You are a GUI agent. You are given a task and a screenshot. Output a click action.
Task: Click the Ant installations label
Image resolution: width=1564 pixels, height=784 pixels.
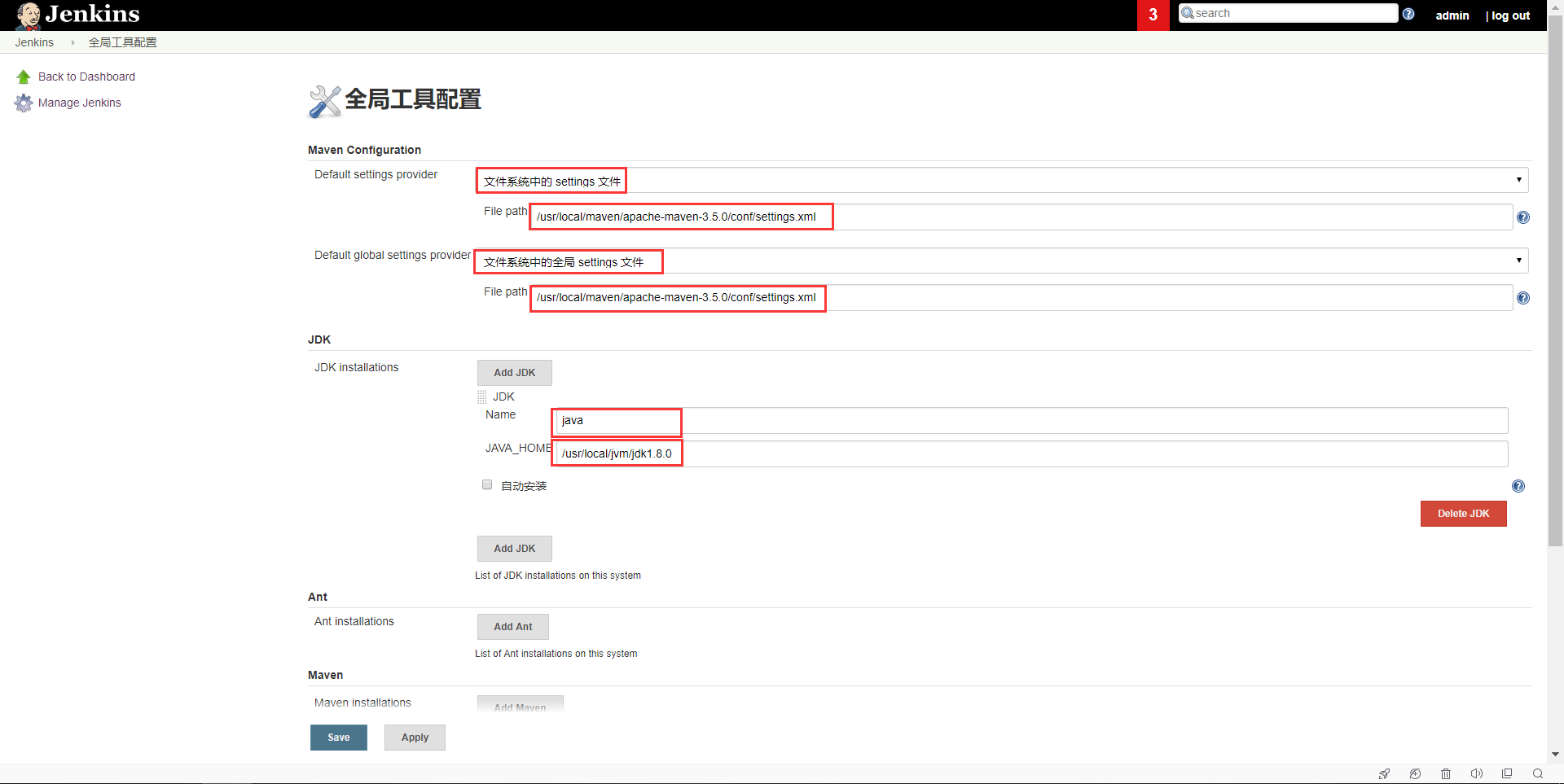[354, 621]
